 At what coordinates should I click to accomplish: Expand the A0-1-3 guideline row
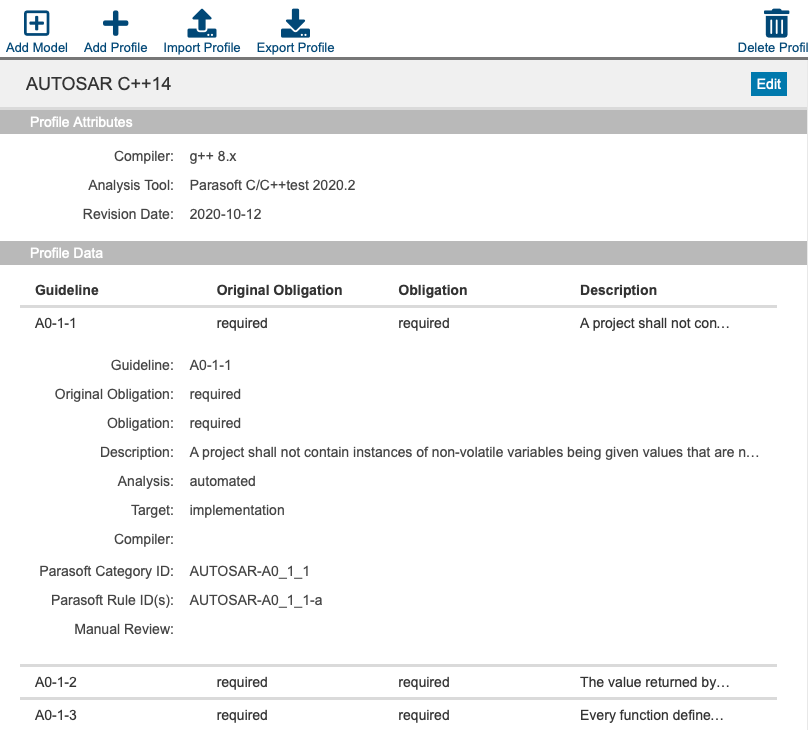[398, 715]
